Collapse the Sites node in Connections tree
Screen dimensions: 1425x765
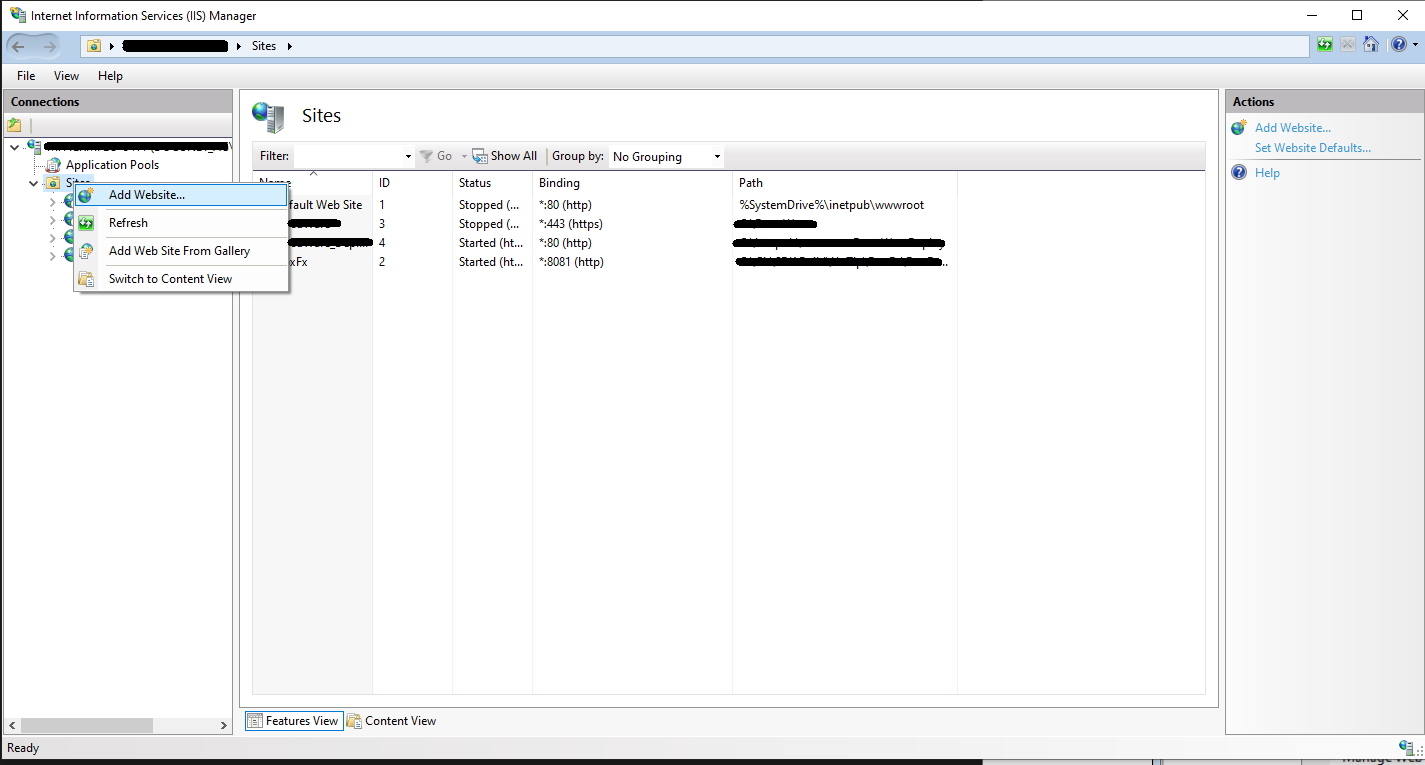click(x=33, y=183)
